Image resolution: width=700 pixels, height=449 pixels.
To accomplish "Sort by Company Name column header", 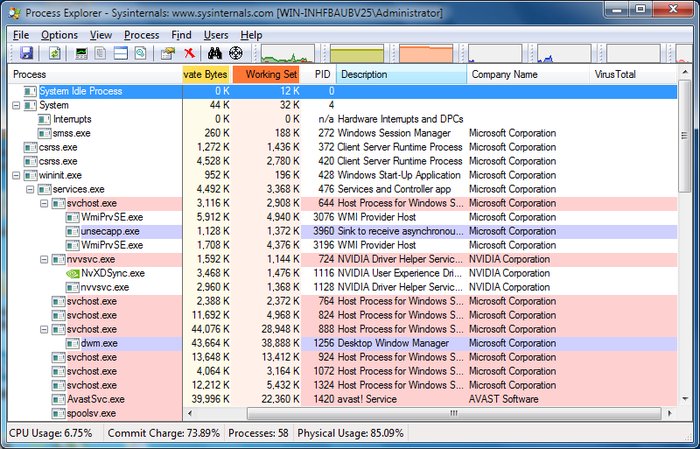I will click(x=528, y=75).
